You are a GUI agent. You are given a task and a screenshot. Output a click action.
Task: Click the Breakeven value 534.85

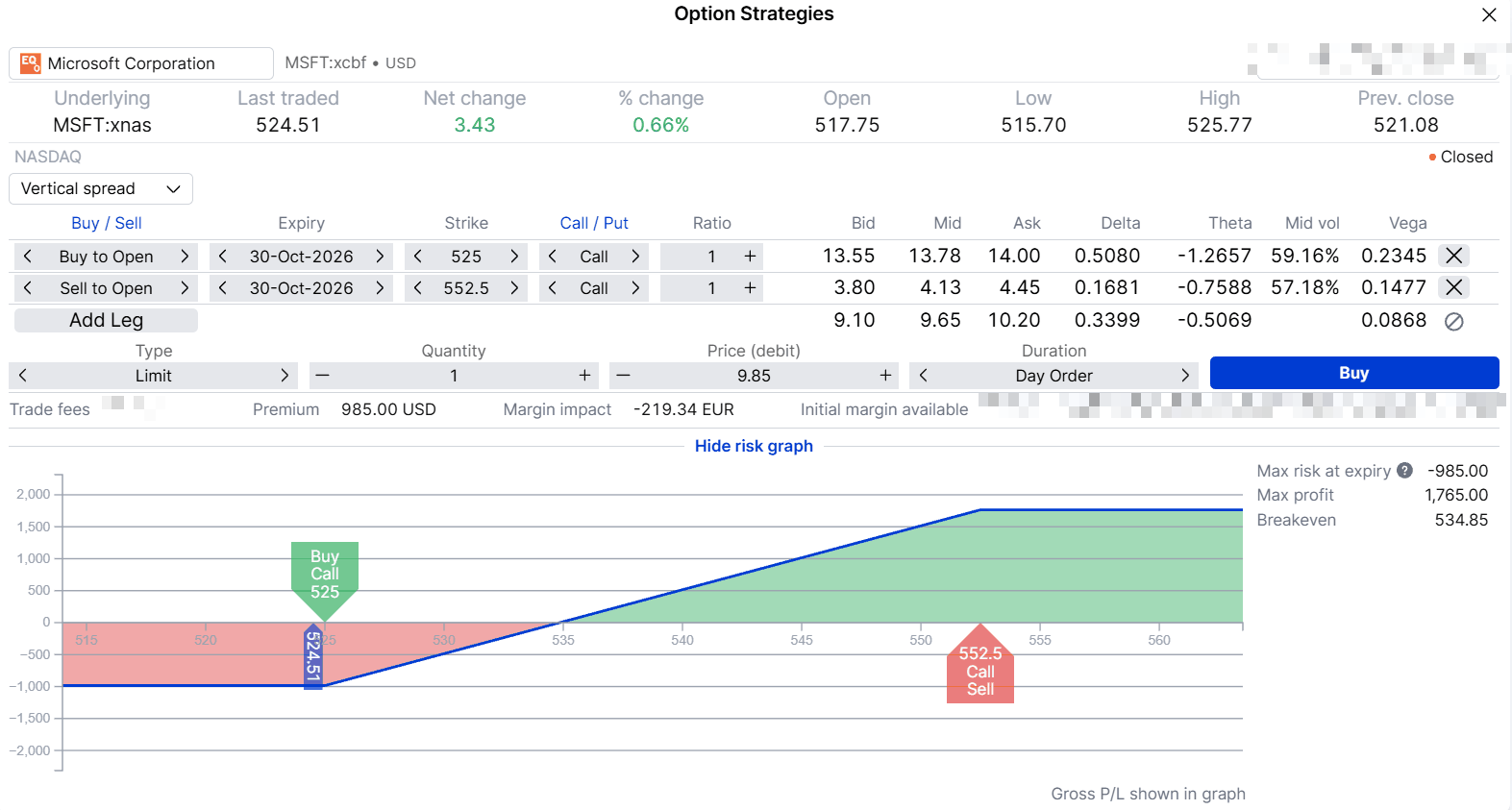coord(1461,520)
